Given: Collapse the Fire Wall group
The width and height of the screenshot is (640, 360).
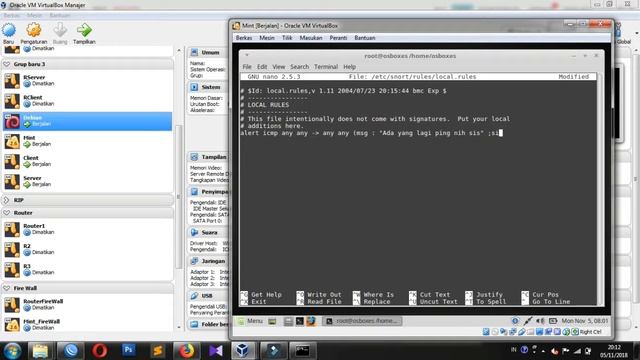Looking at the screenshot, I should tap(7, 288).
